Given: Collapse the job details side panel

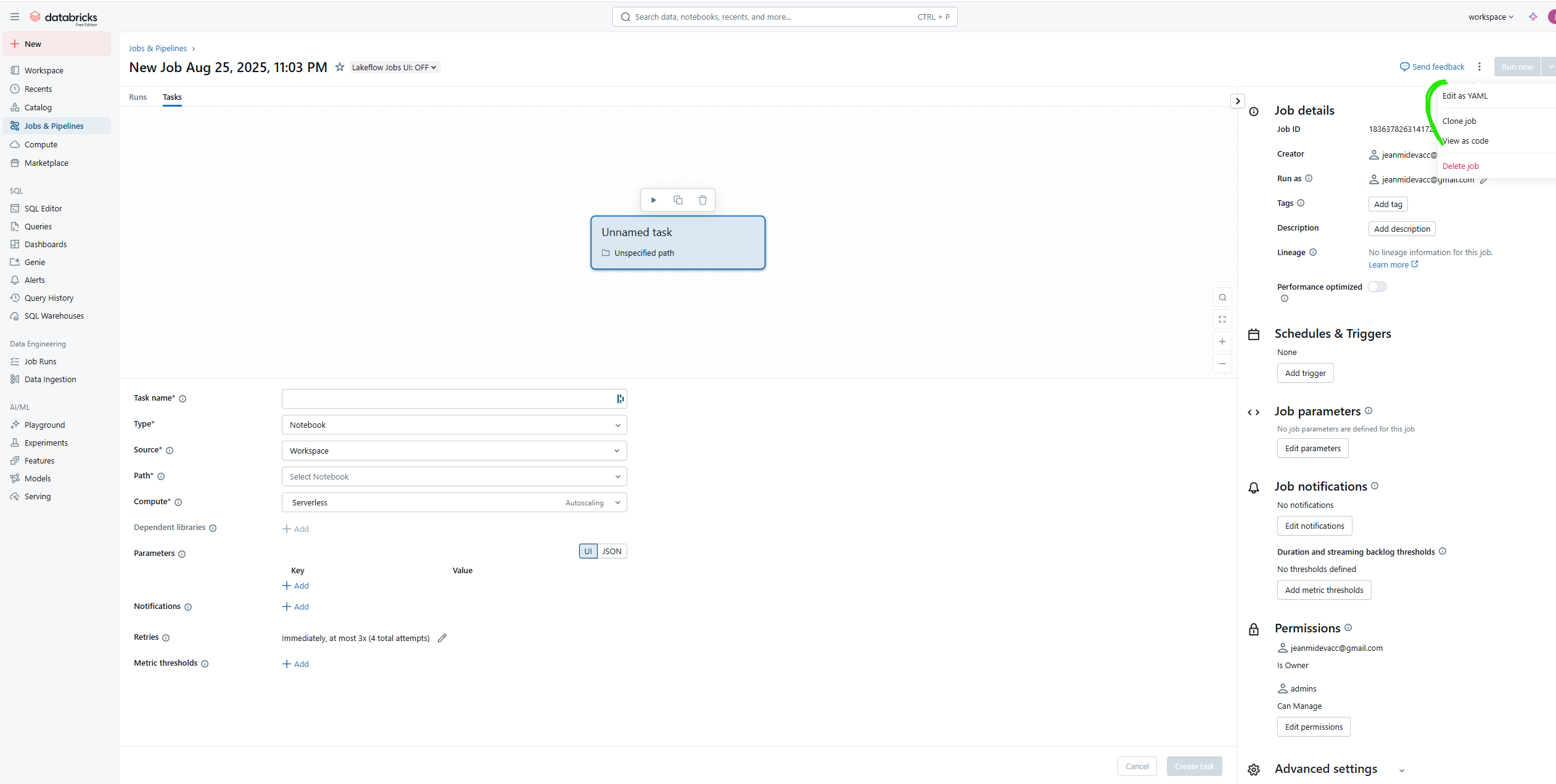Looking at the screenshot, I should 1237,101.
